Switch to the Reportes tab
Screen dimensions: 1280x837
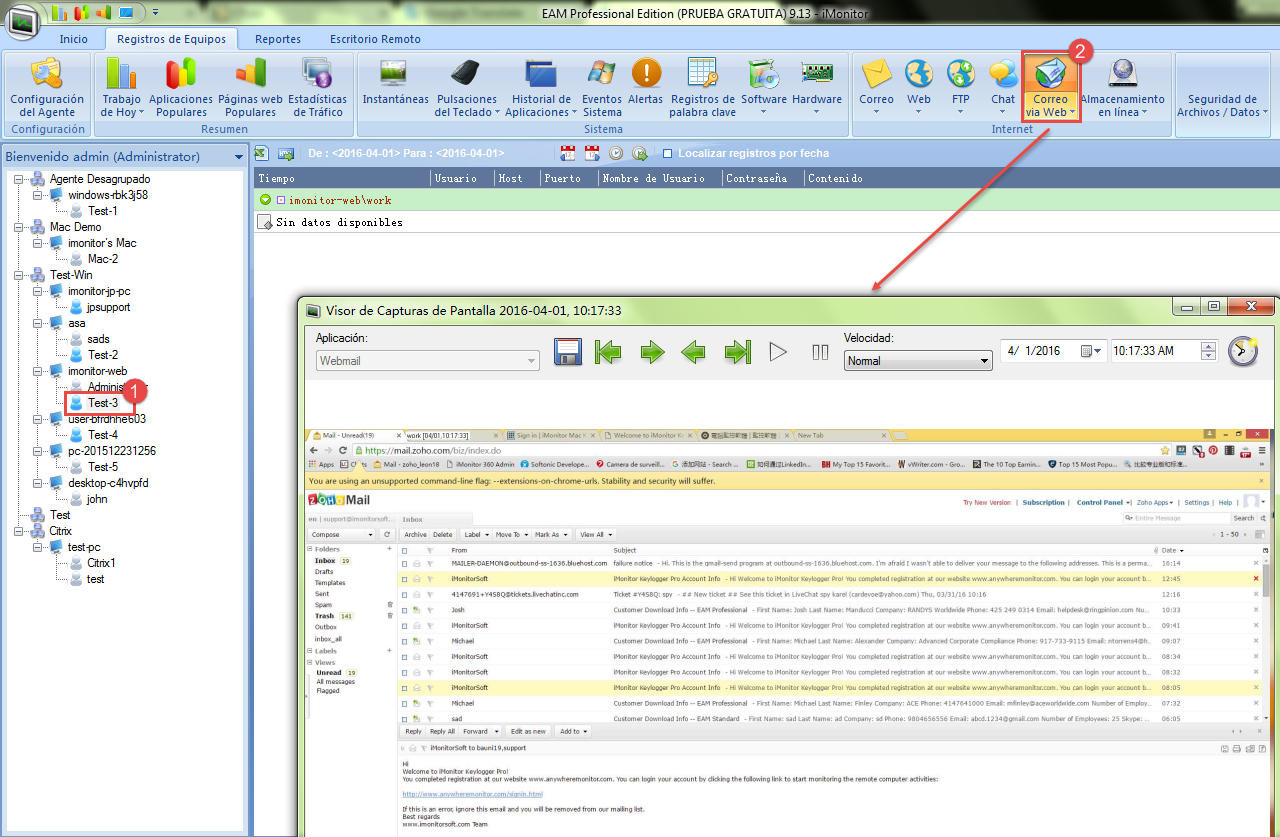(x=277, y=39)
